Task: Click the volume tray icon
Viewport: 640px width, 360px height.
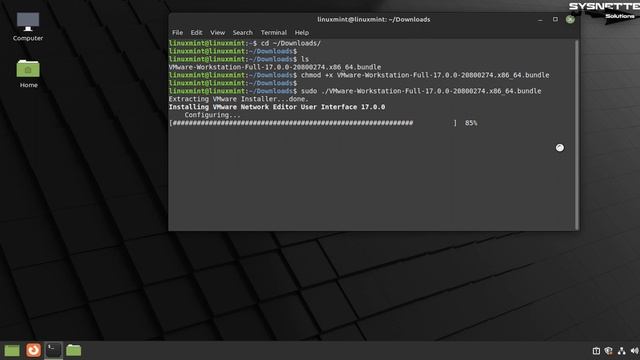Action: pos(634,351)
